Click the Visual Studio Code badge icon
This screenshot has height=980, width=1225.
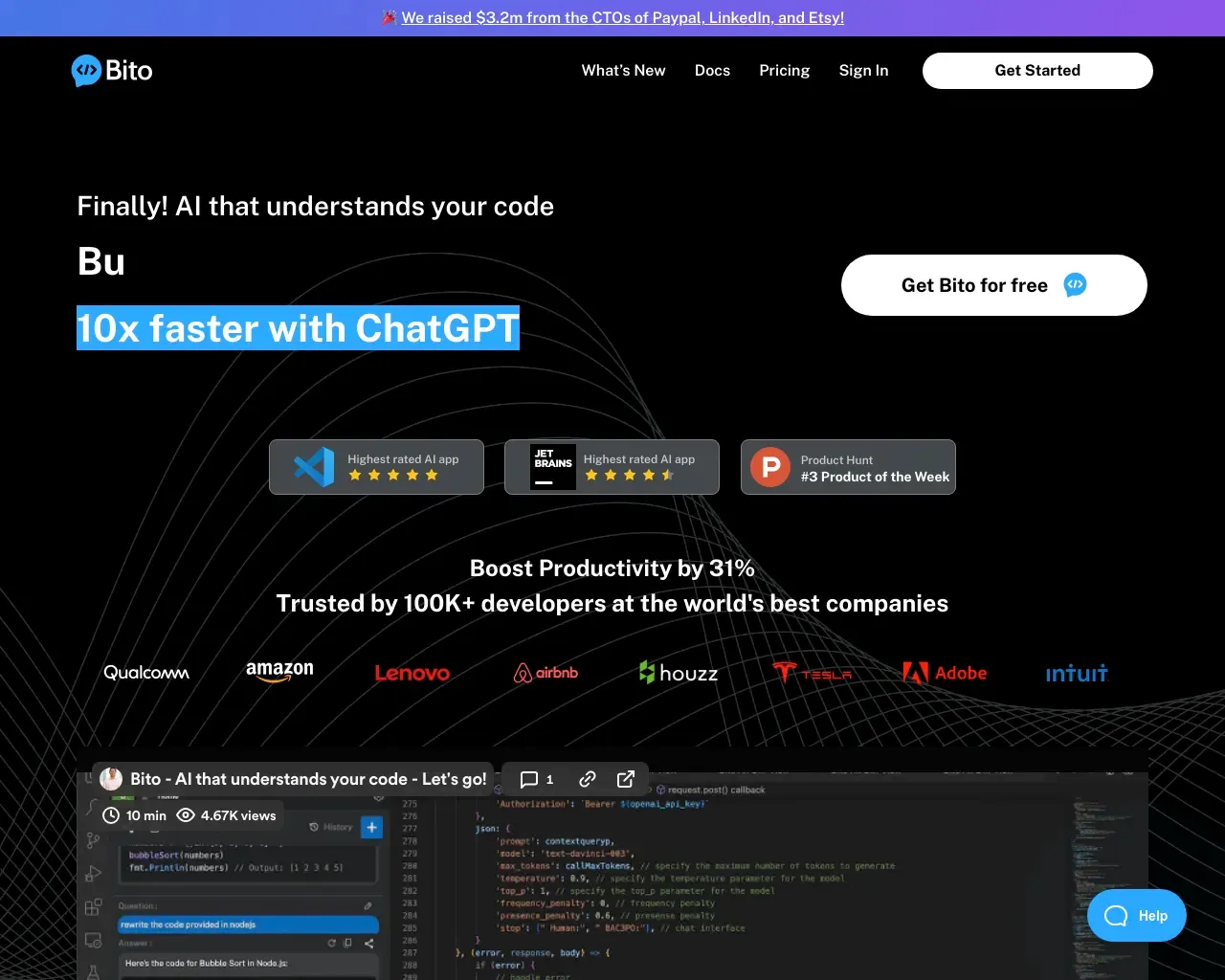pos(314,467)
